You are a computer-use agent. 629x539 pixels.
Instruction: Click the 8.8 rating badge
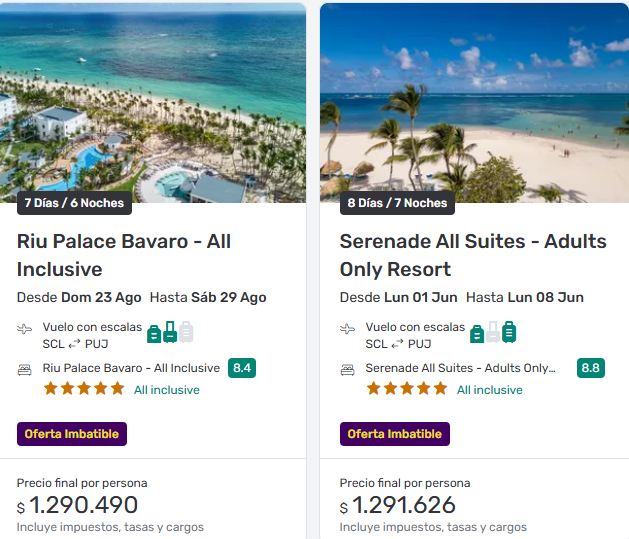[591, 368]
